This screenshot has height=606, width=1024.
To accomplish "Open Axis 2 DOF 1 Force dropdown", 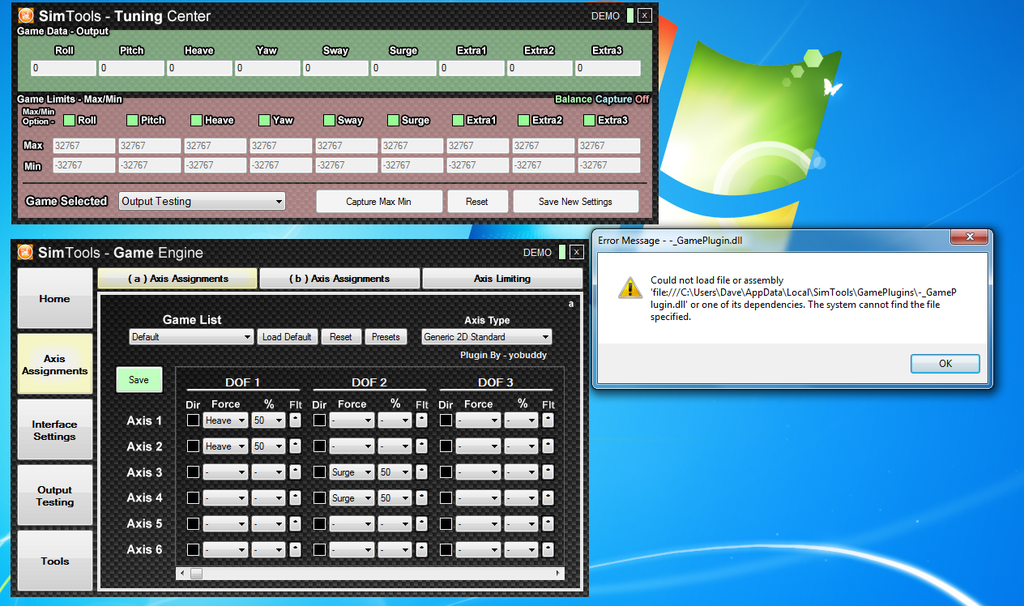I will (x=225, y=446).
